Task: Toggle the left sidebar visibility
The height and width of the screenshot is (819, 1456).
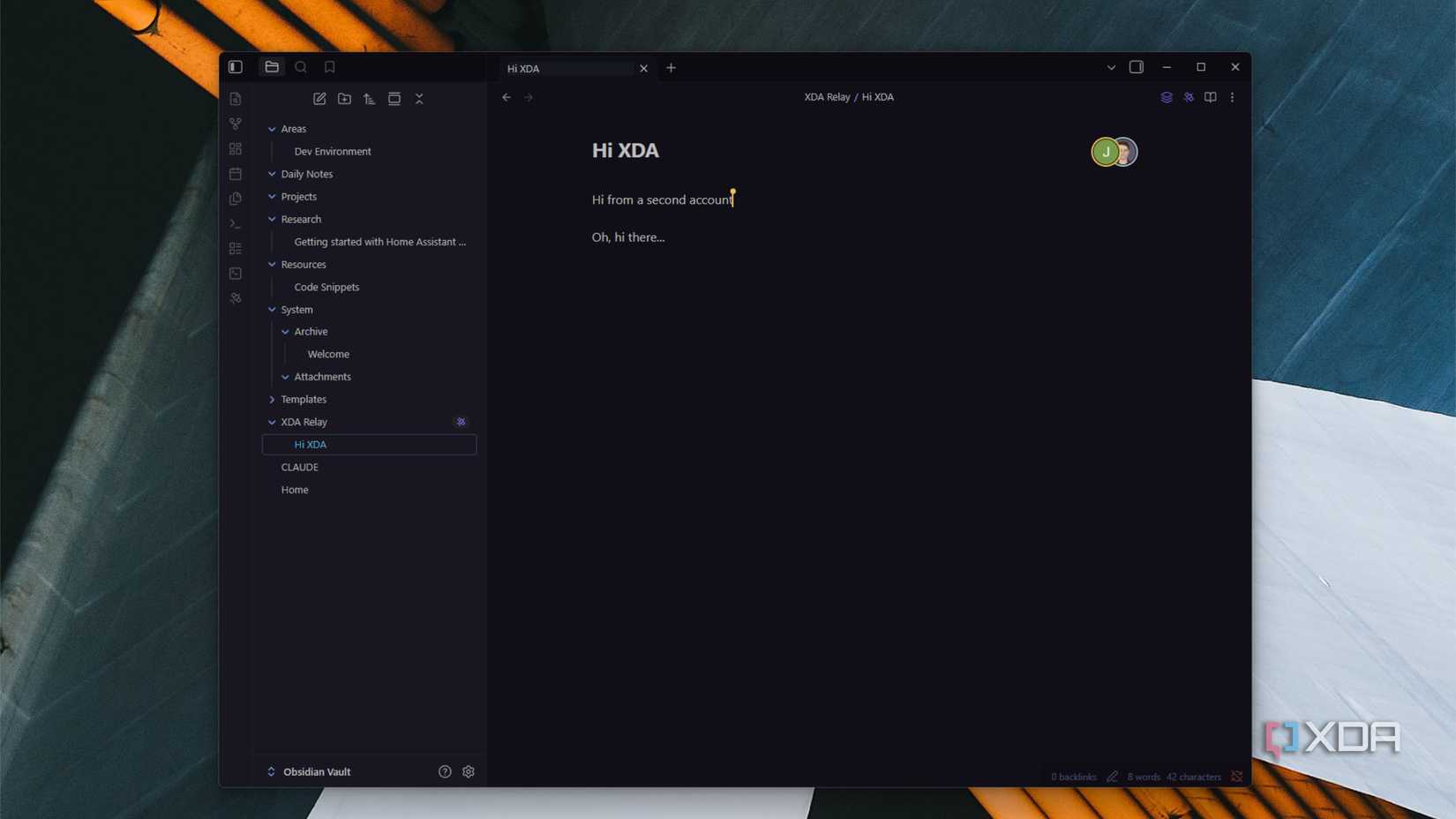Action: (235, 66)
